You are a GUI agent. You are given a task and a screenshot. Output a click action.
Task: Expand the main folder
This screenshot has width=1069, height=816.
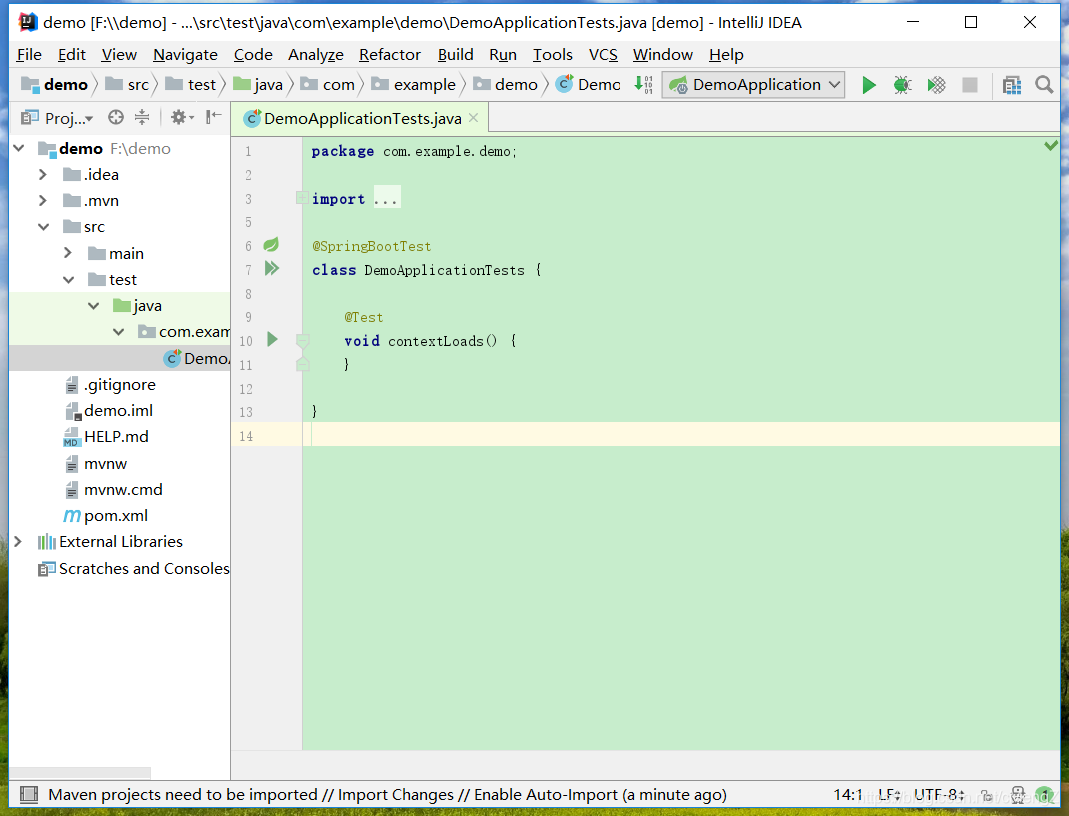click(x=67, y=253)
